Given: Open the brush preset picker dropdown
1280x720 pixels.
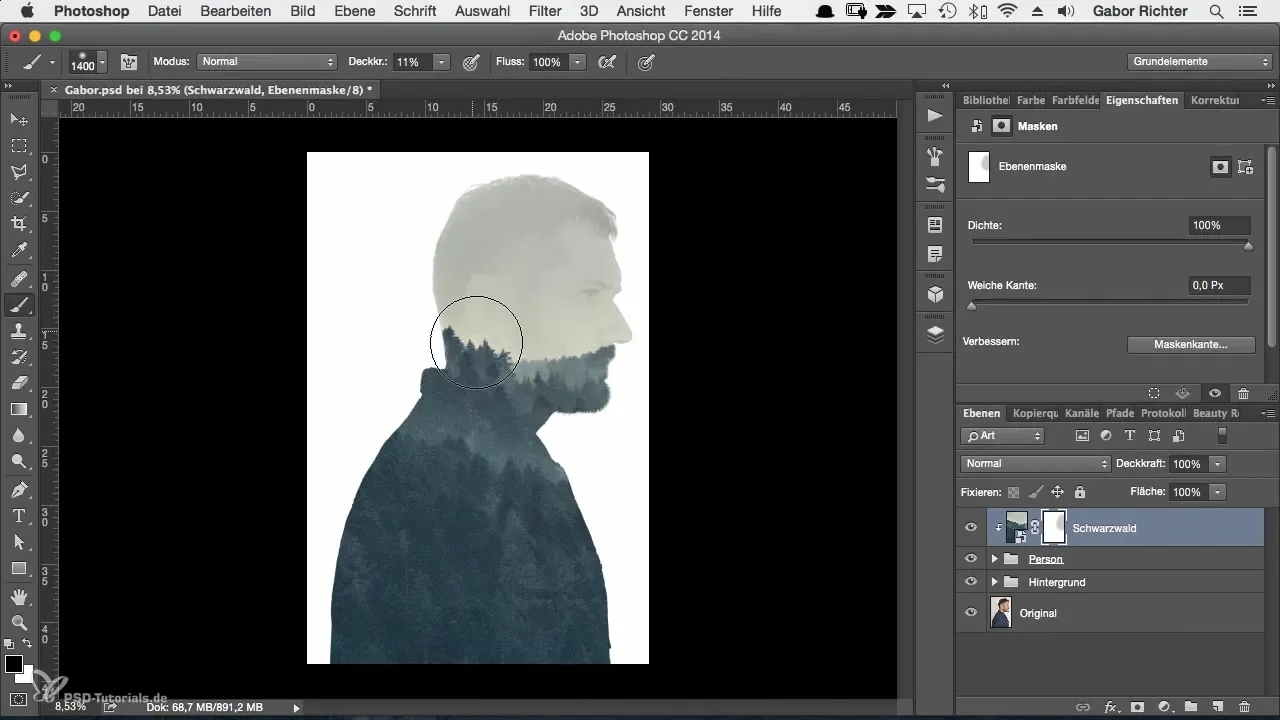Looking at the screenshot, I should point(103,62).
